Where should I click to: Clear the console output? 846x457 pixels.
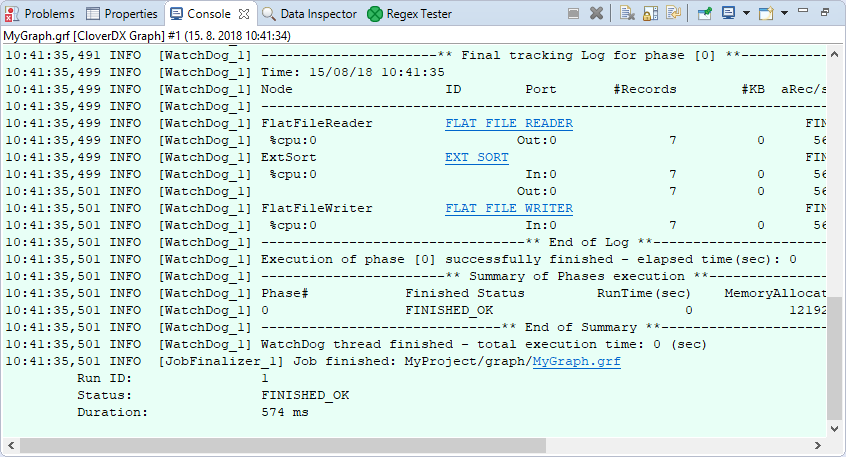627,14
